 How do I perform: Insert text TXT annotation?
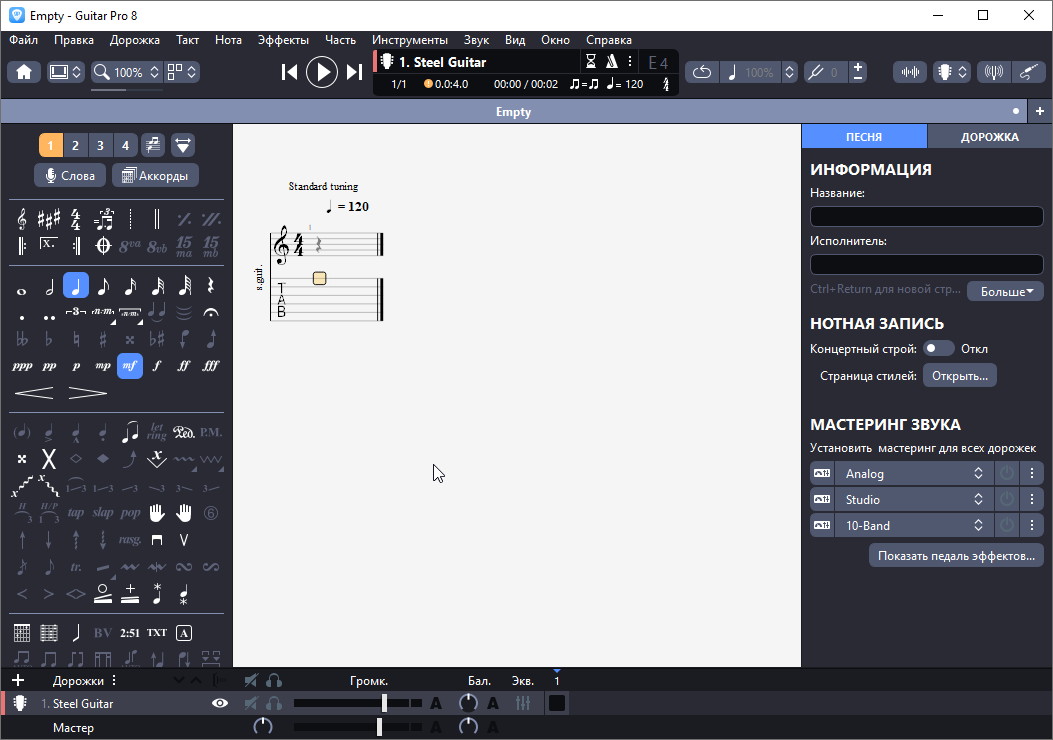pyautogui.click(x=156, y=633)
